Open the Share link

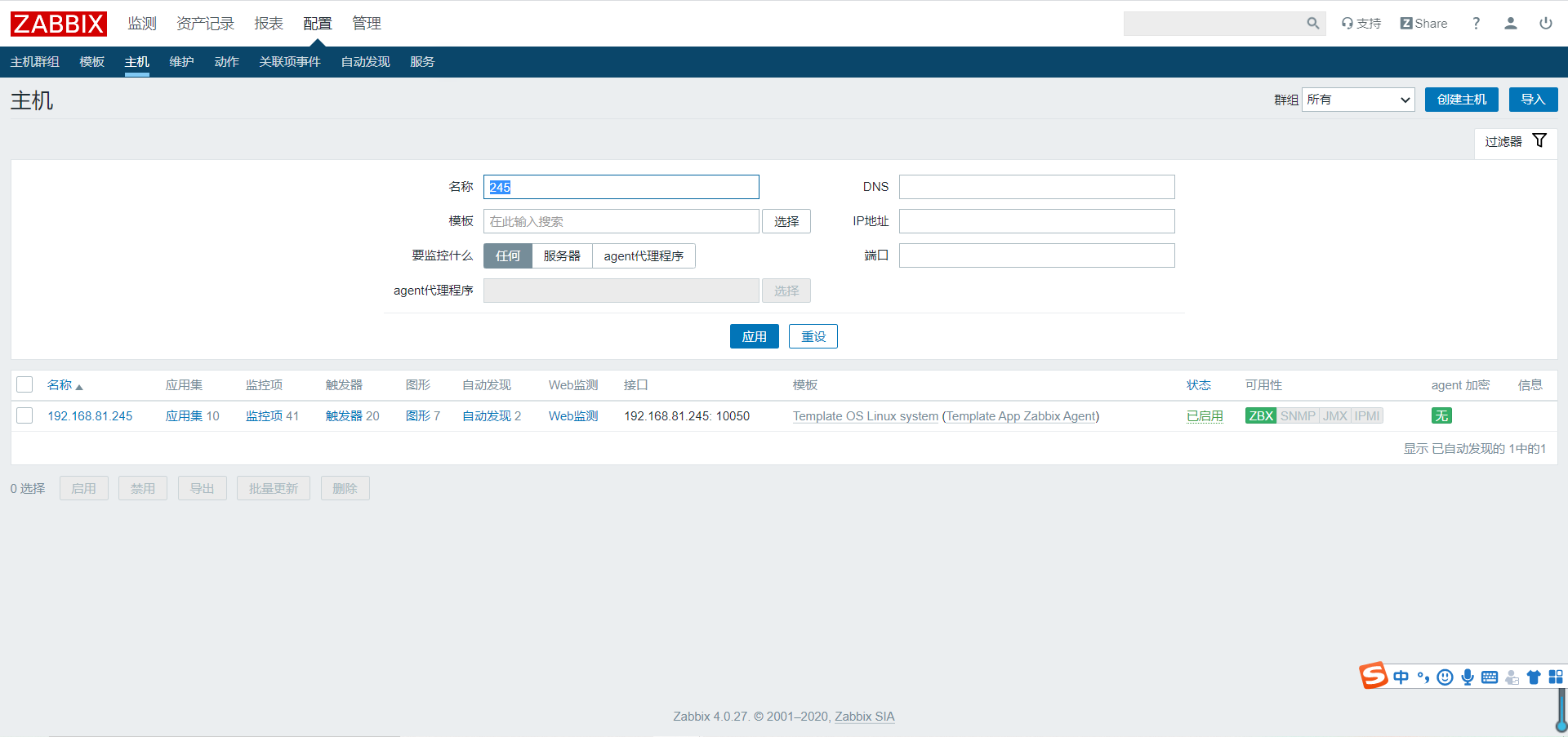[x=1423, y=24]
